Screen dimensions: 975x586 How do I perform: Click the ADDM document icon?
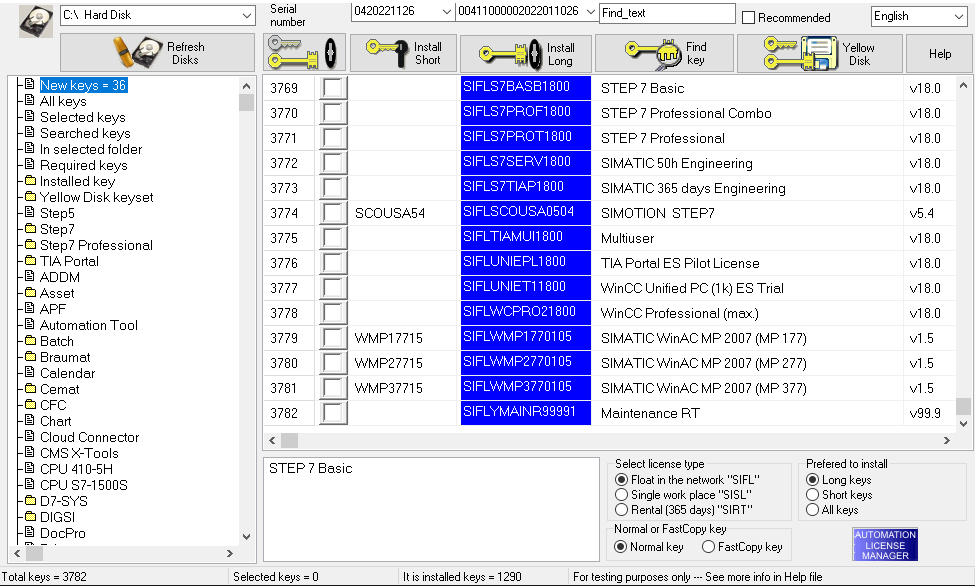click(x=30, y=276)
